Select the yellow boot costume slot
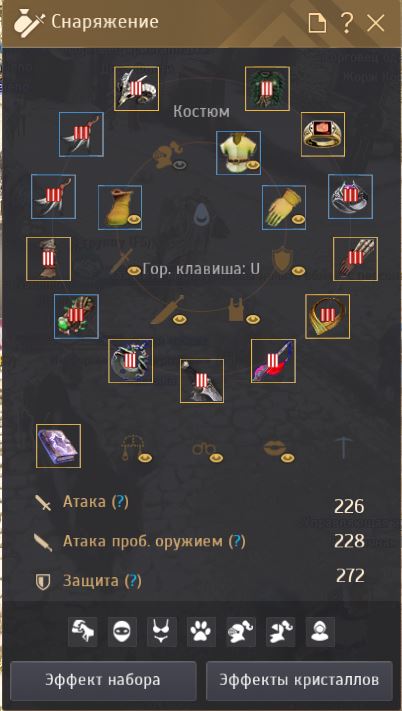The height and width of the screenshot is (711, 402). (x=120, y=207)
